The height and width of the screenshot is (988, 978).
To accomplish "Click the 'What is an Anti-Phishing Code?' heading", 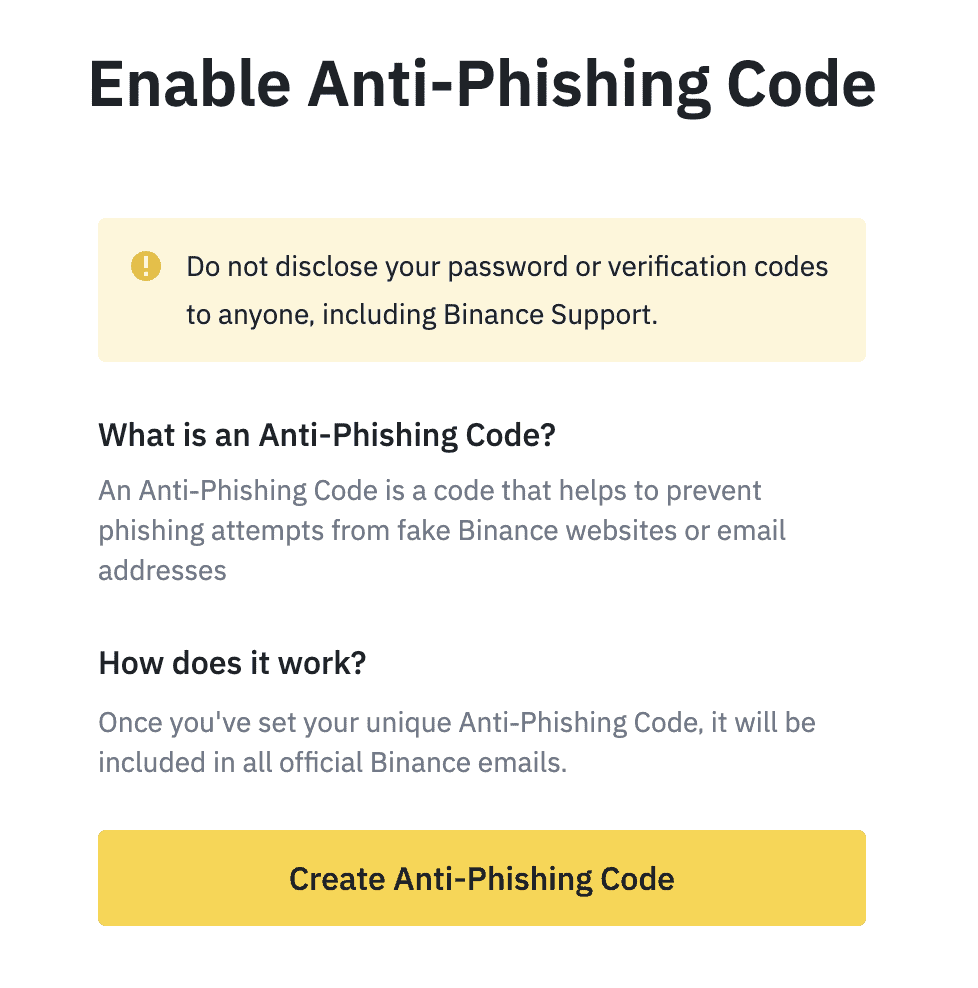I will tap(327, 436).
